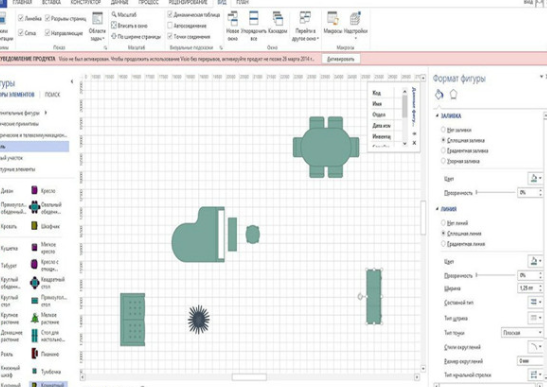
Task: Click the New Window icon in ribbon
Action: point(232,18)
